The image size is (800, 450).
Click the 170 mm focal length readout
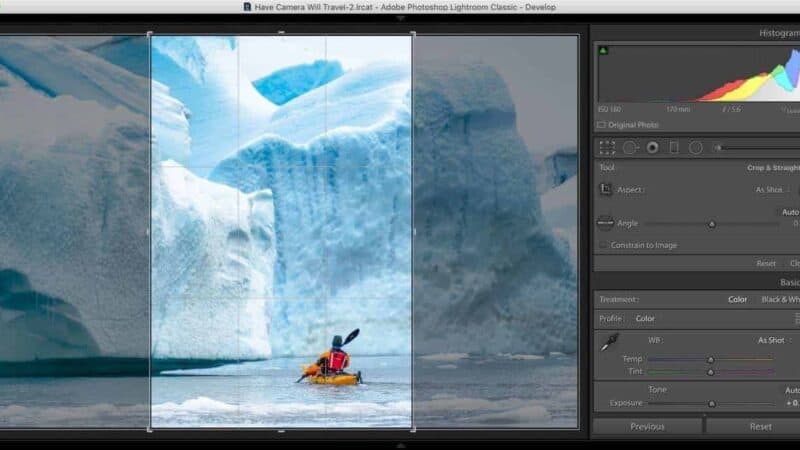(x=678, y=109)
